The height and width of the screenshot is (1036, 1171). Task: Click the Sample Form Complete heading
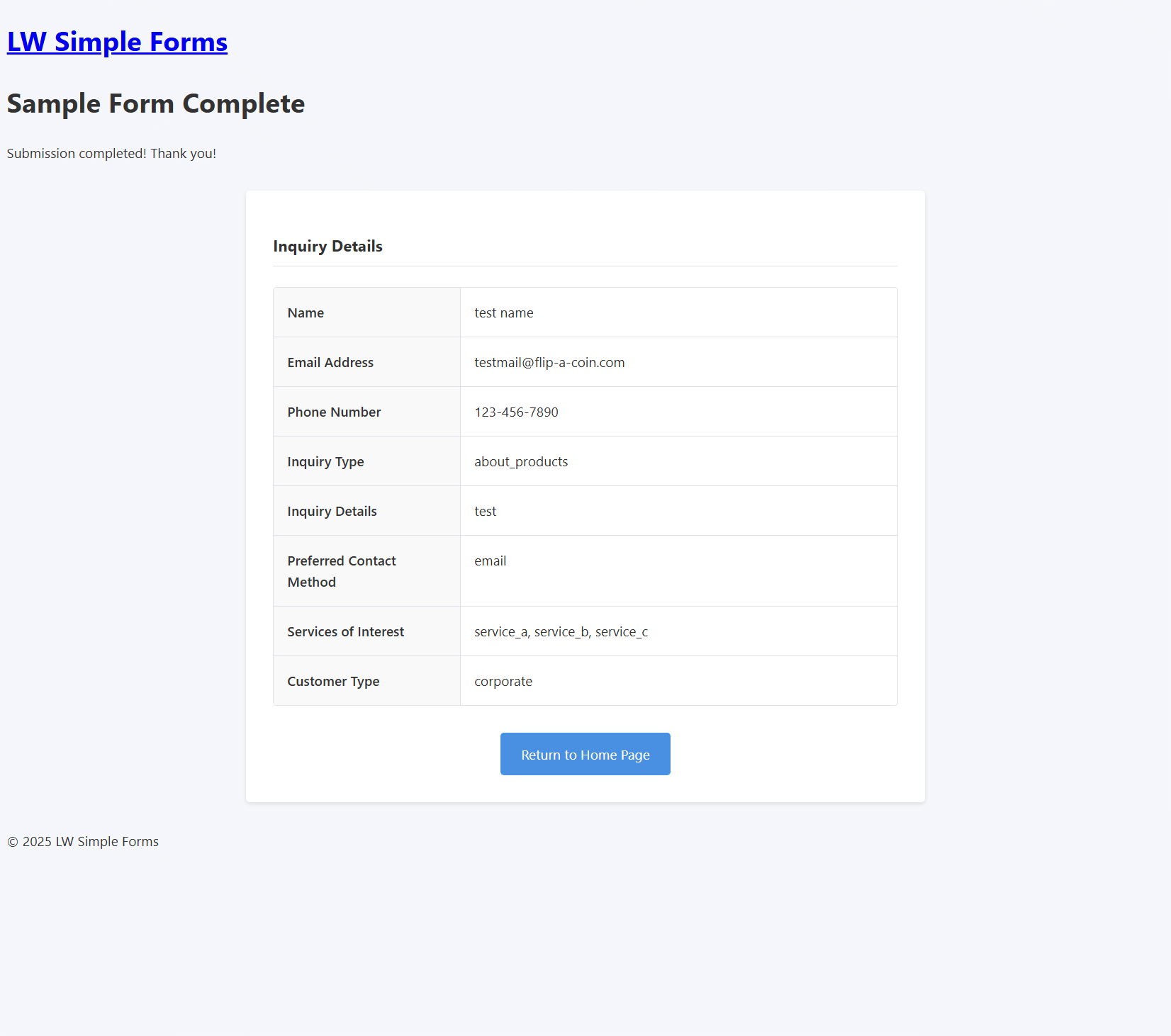point(155,103)
